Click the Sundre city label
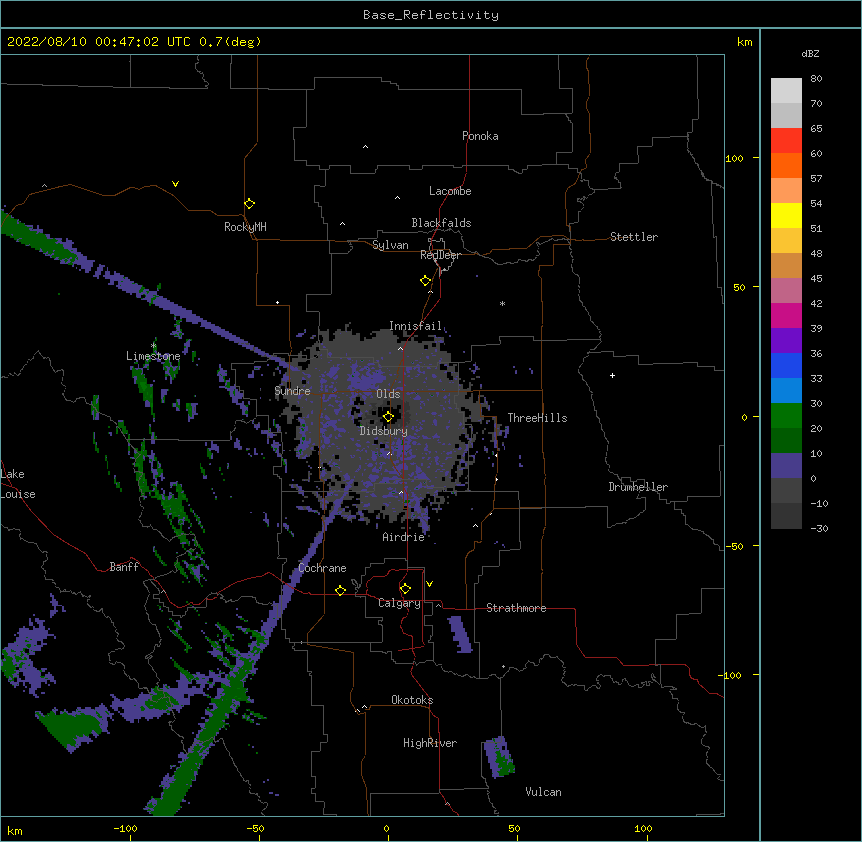The width and height of the screenshot is (862, 842). [292, 391]
